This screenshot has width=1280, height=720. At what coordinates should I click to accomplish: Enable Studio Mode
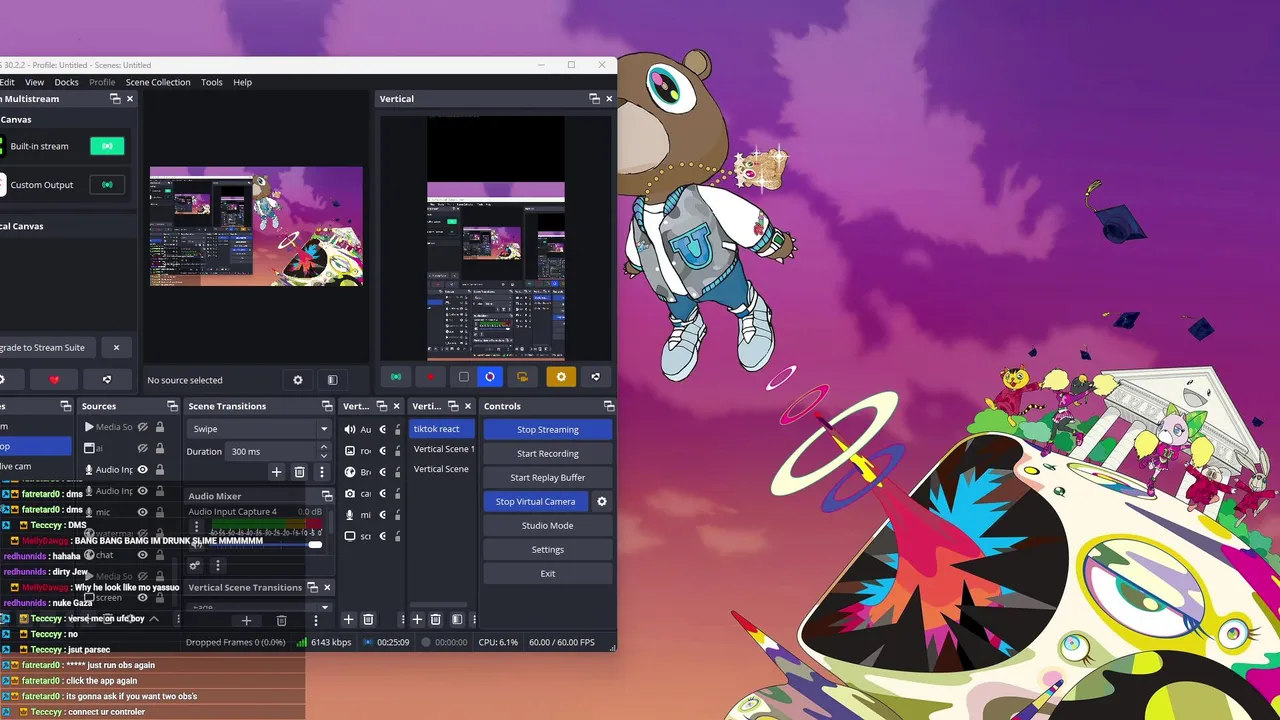pos(548,525)
